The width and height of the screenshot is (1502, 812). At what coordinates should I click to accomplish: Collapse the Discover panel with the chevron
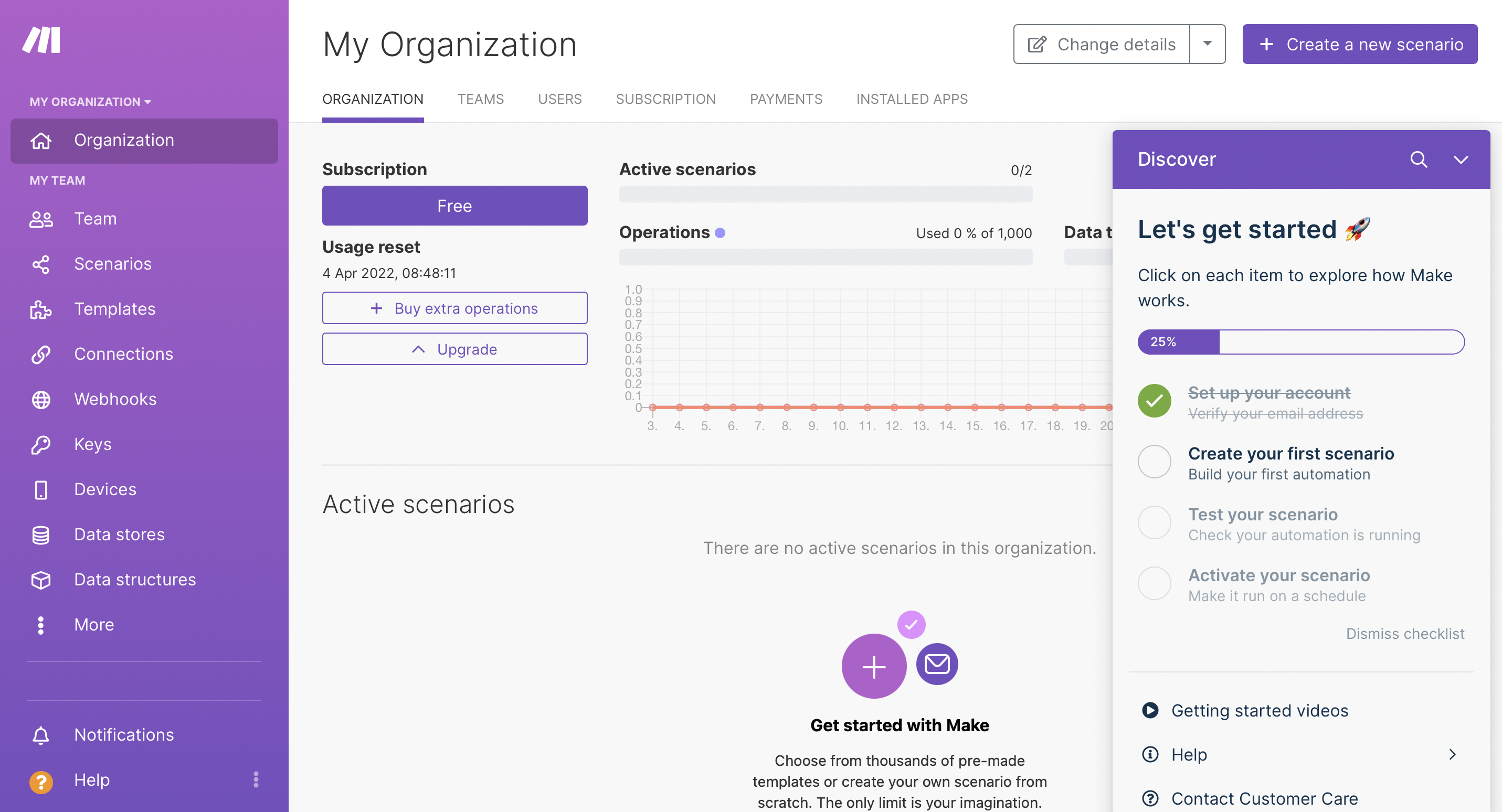1460,159
